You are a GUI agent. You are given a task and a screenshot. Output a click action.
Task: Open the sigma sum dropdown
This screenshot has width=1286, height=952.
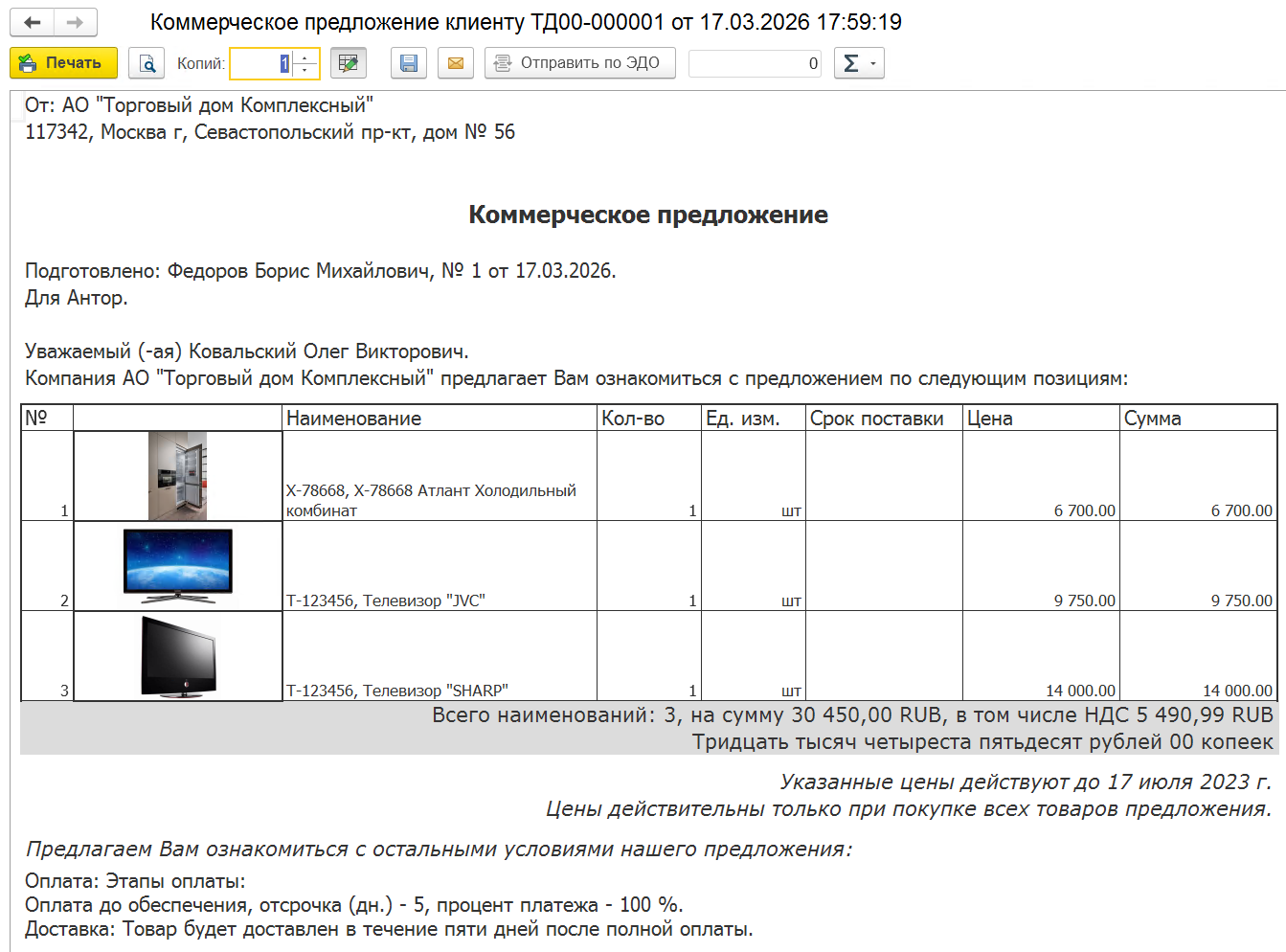[x=859, y=63]
